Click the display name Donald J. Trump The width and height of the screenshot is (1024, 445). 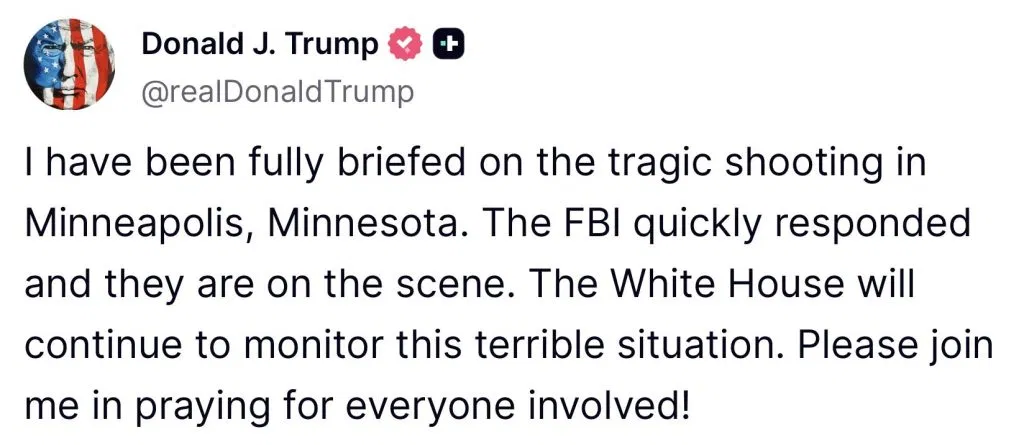click(260, 43)
